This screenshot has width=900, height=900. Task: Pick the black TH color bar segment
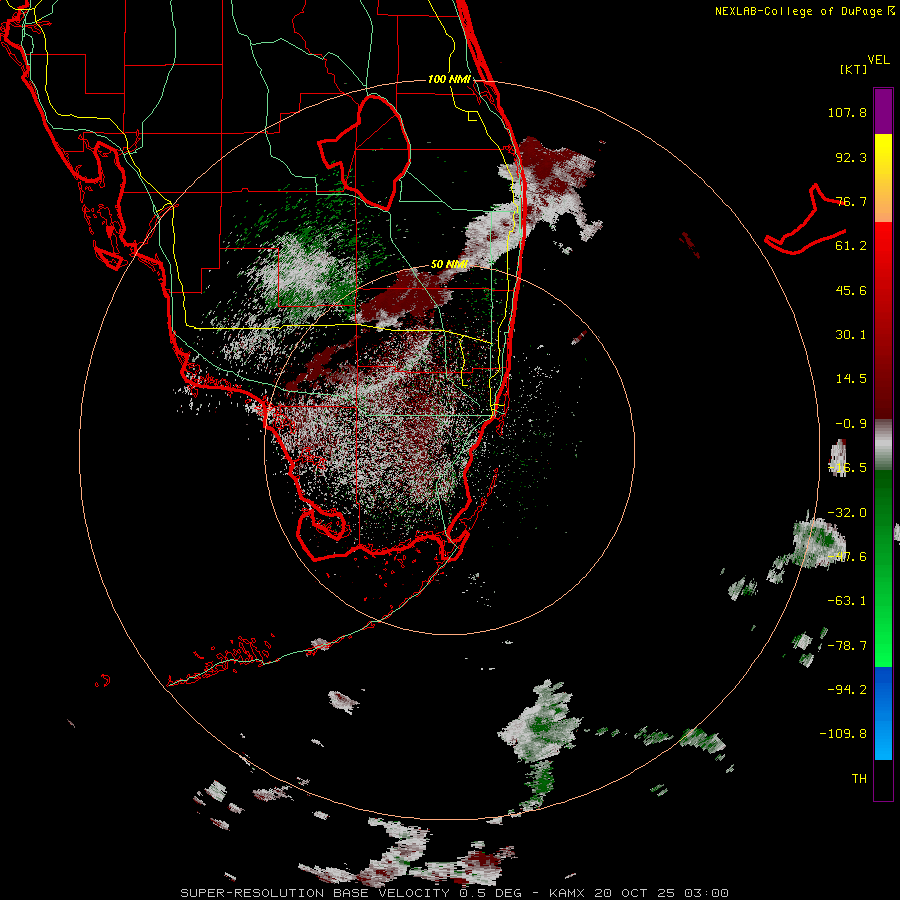coord(883,779)
